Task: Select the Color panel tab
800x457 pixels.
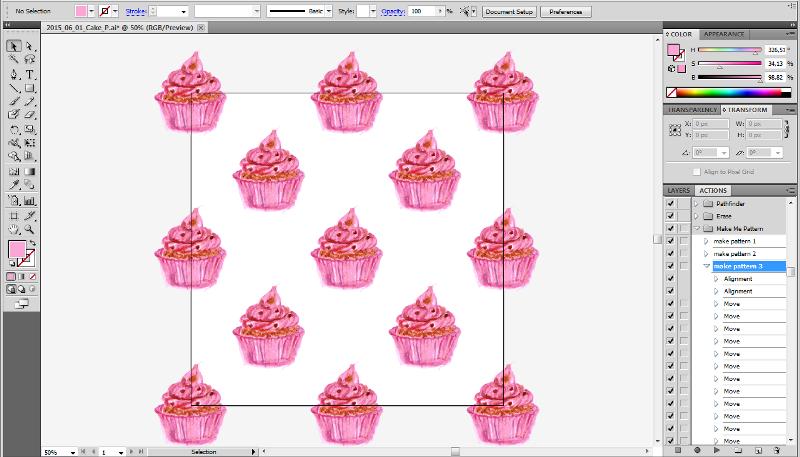Action: tap(681, 34)
